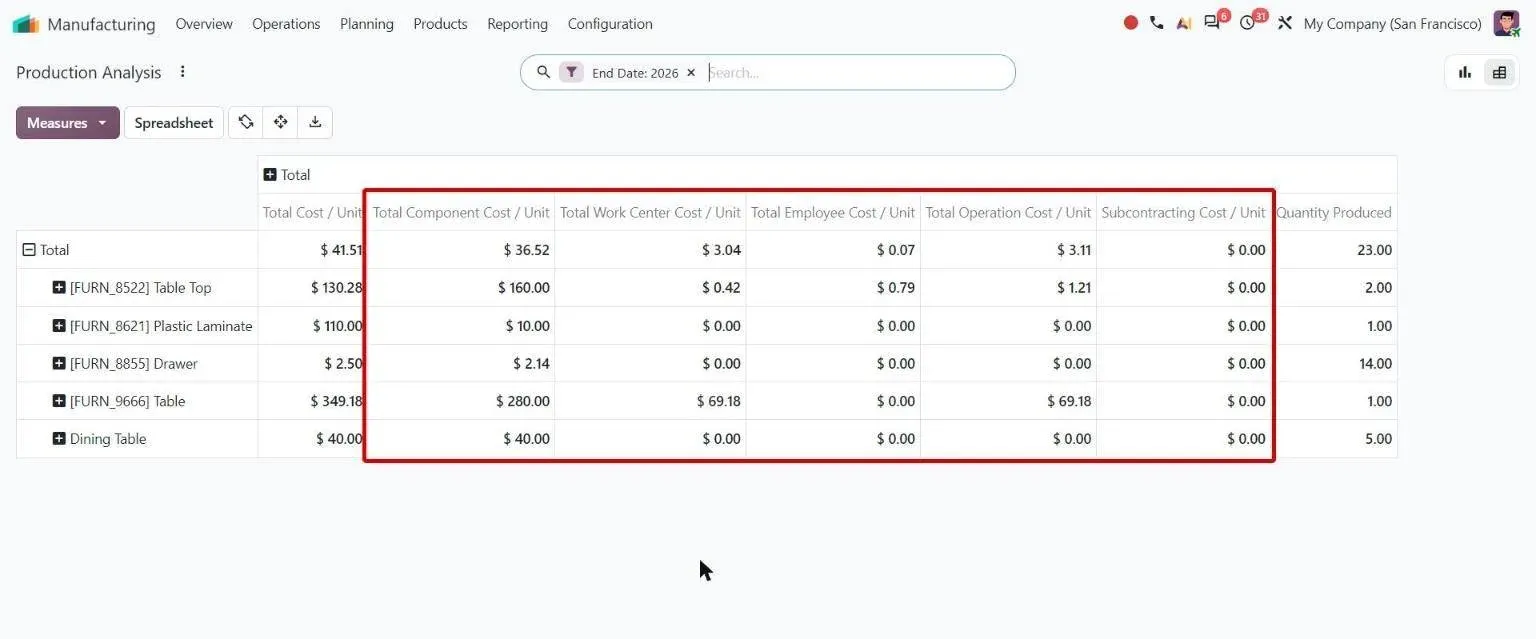1536x639 pixels.
Task: Open the user avatar menu
Action: click(1506, 23)
